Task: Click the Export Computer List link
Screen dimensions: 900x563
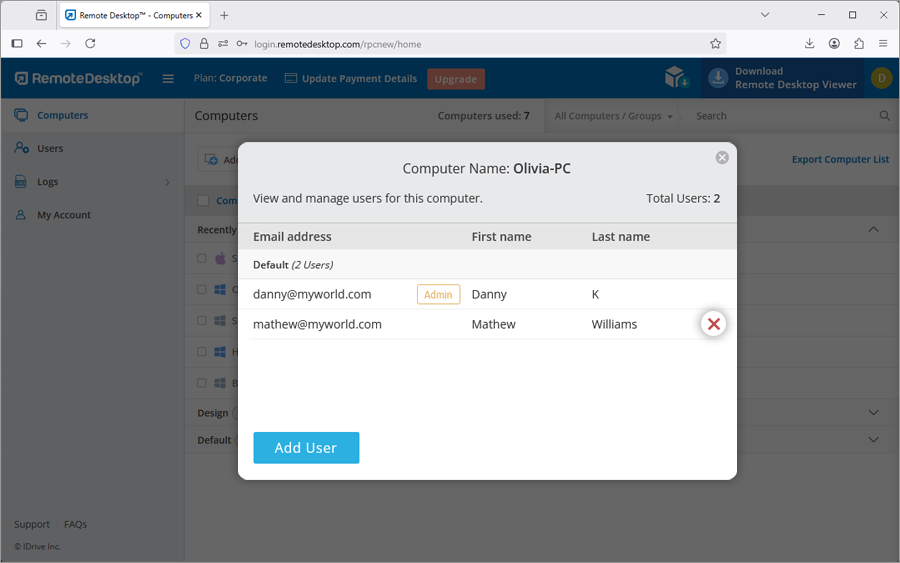Action: 840,159
